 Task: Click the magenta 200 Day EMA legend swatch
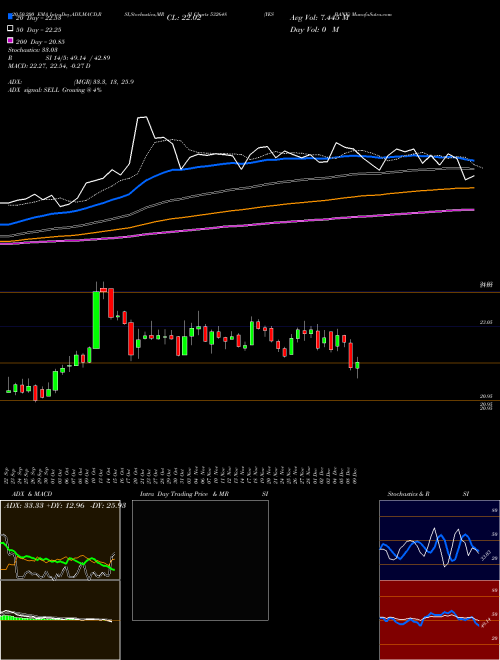[x=10, y=41]
